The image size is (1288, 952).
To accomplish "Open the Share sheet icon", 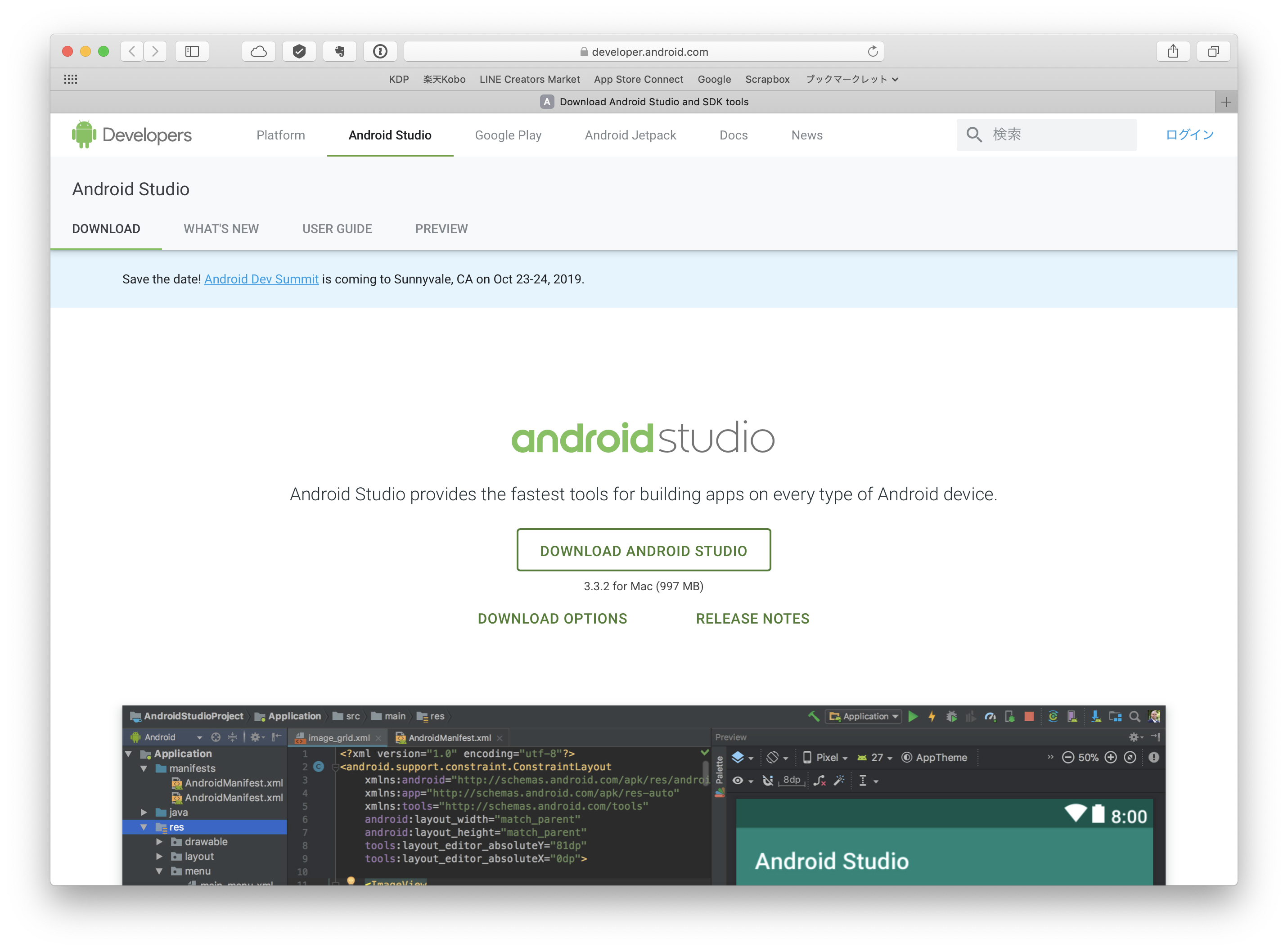I will 1173,51.
